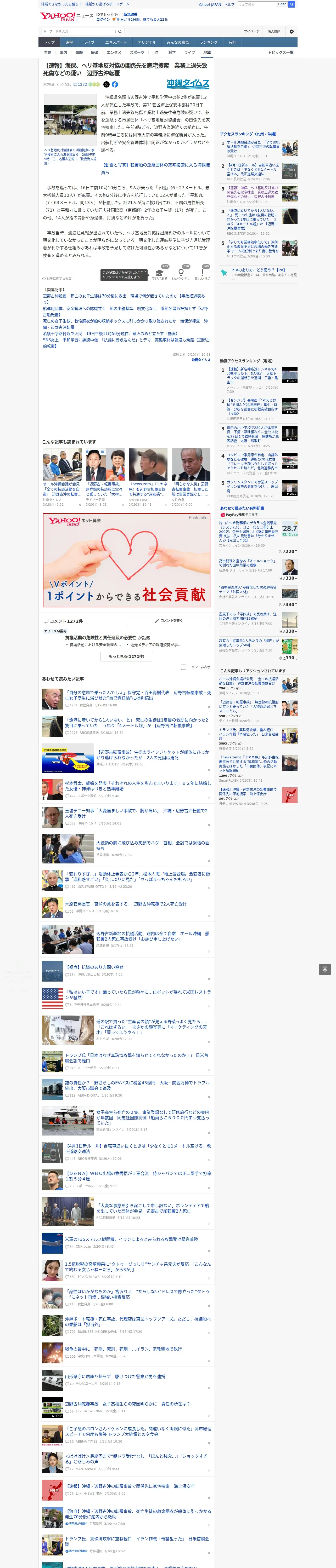Viewport: 336px width, 1568px height.
Task: Open the 有料 tab
Action: 232,43
